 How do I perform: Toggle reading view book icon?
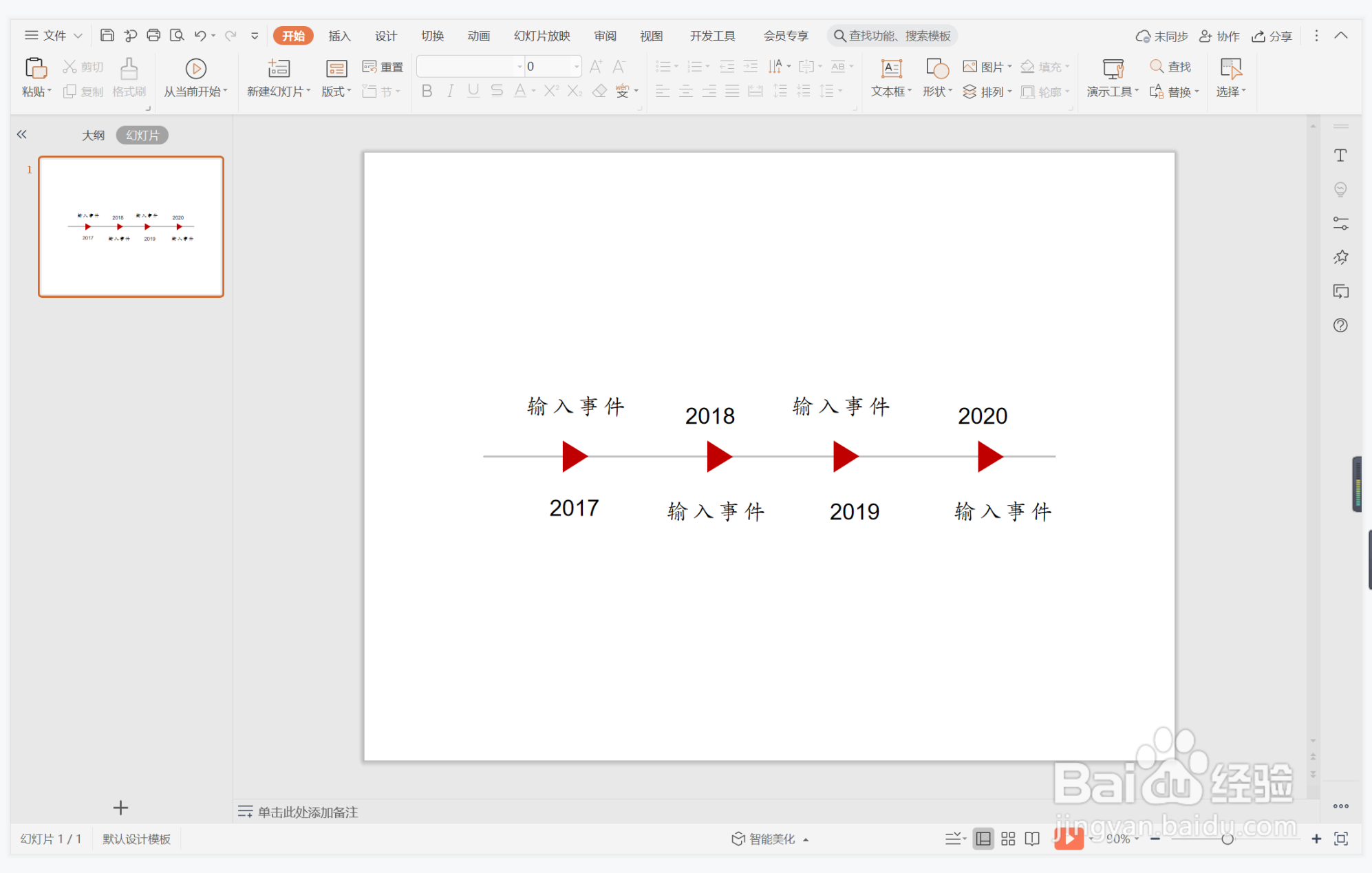pos(1032,839)
